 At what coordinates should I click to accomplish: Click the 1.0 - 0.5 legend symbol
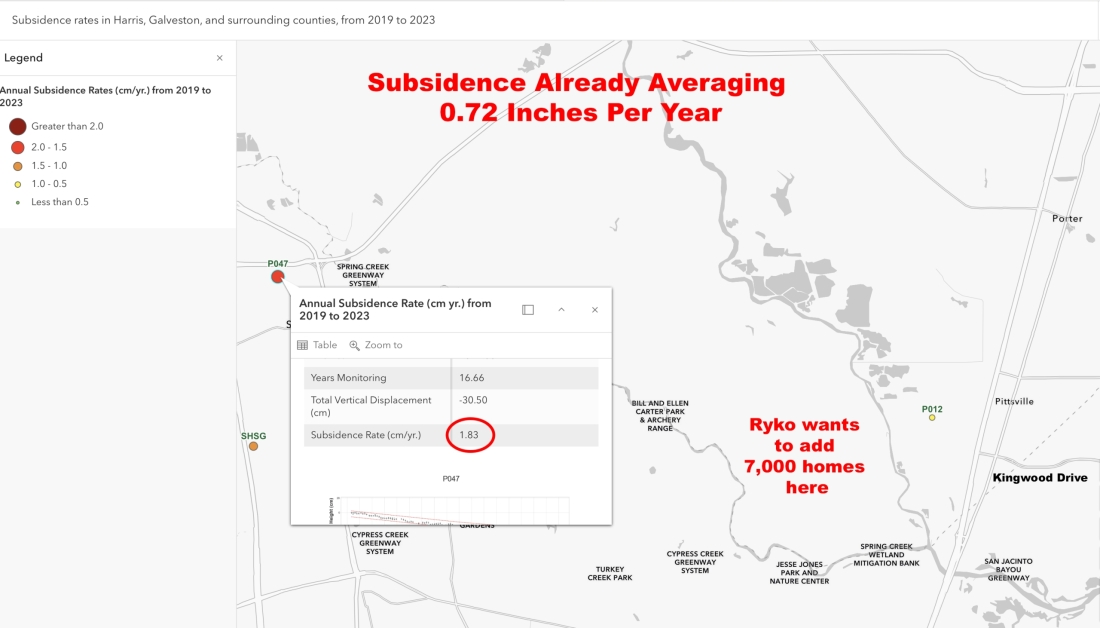tap(18, 185)
